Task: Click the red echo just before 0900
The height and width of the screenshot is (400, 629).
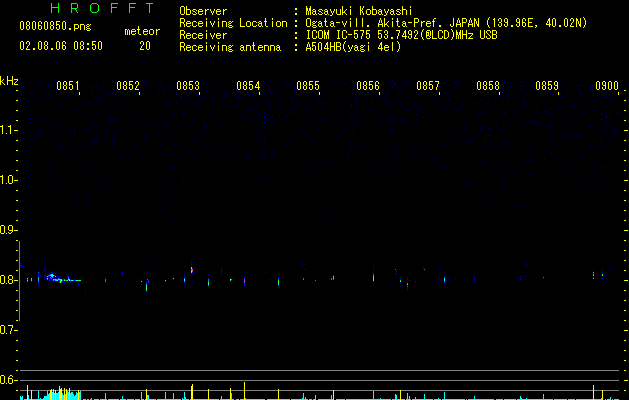Action: coord(593,275)
